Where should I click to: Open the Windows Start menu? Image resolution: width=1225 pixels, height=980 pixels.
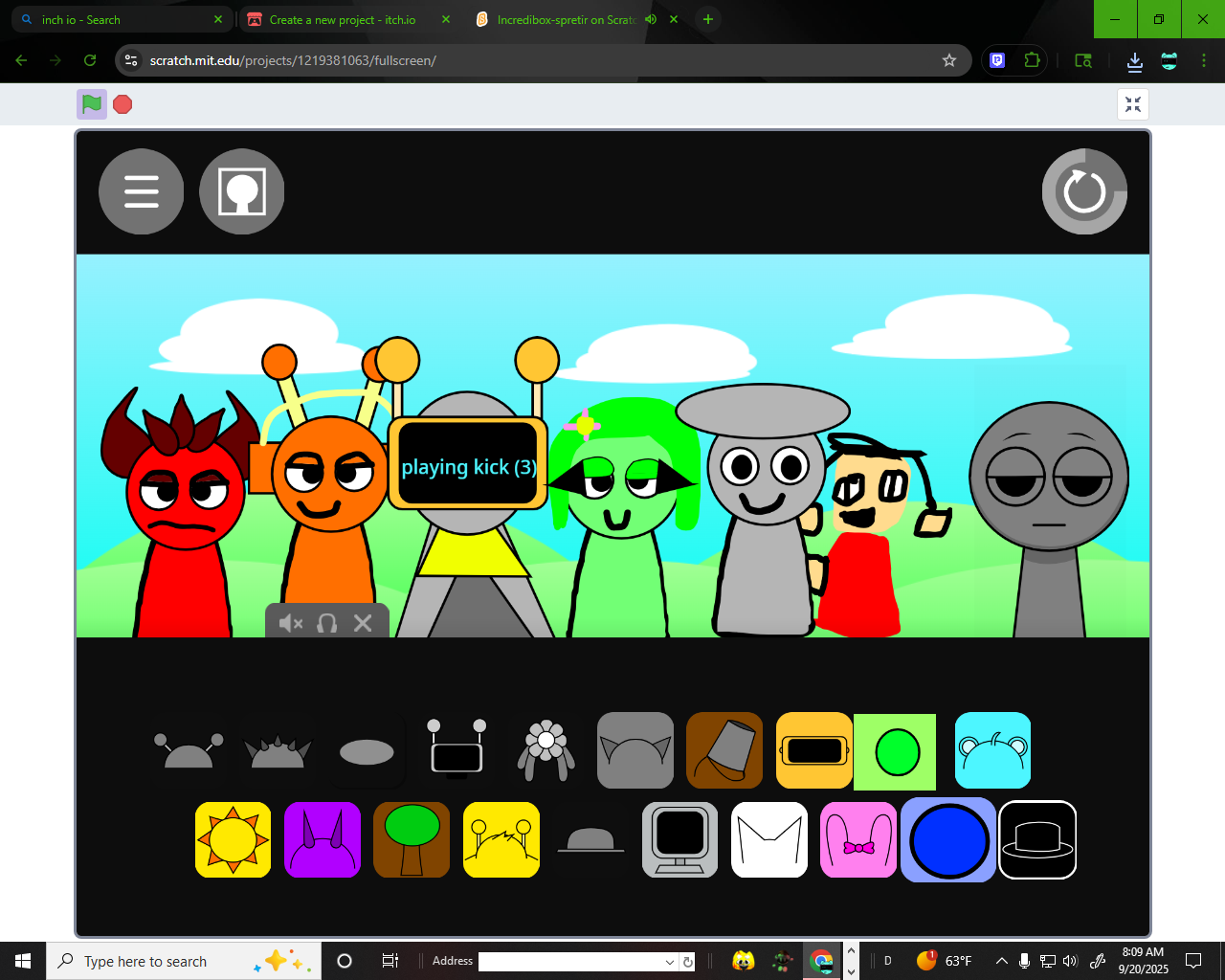(x=23, y=961)
